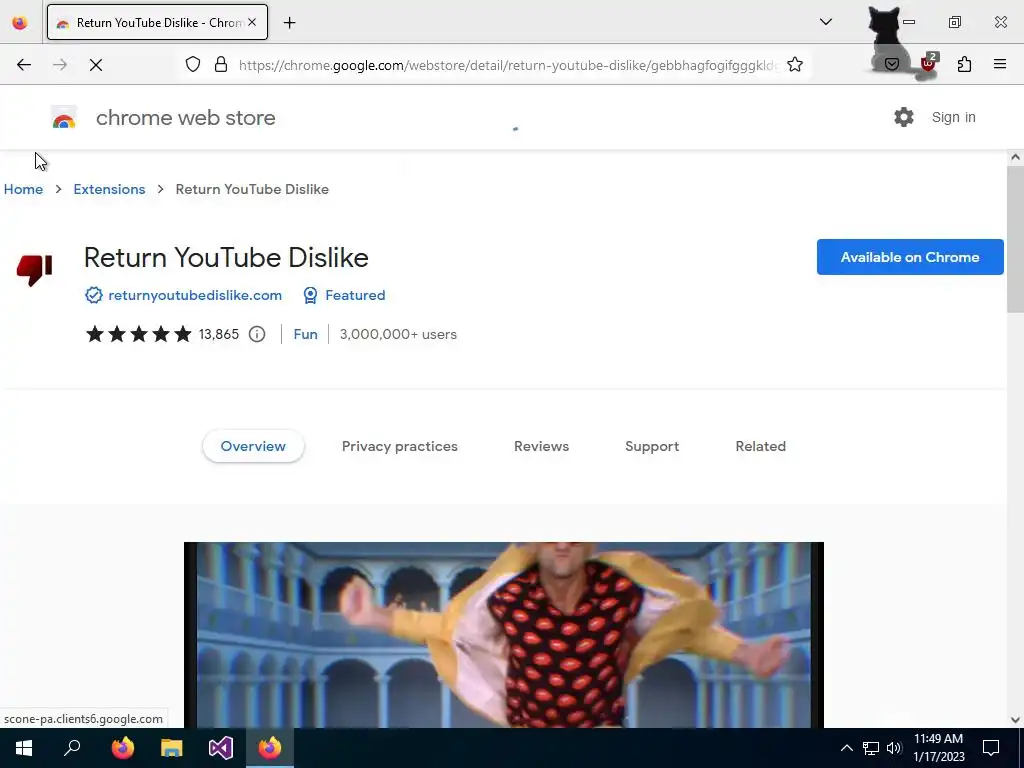Click the Chrome Web Store rainbow logo
1024x768 pixels.
point(64,118)
